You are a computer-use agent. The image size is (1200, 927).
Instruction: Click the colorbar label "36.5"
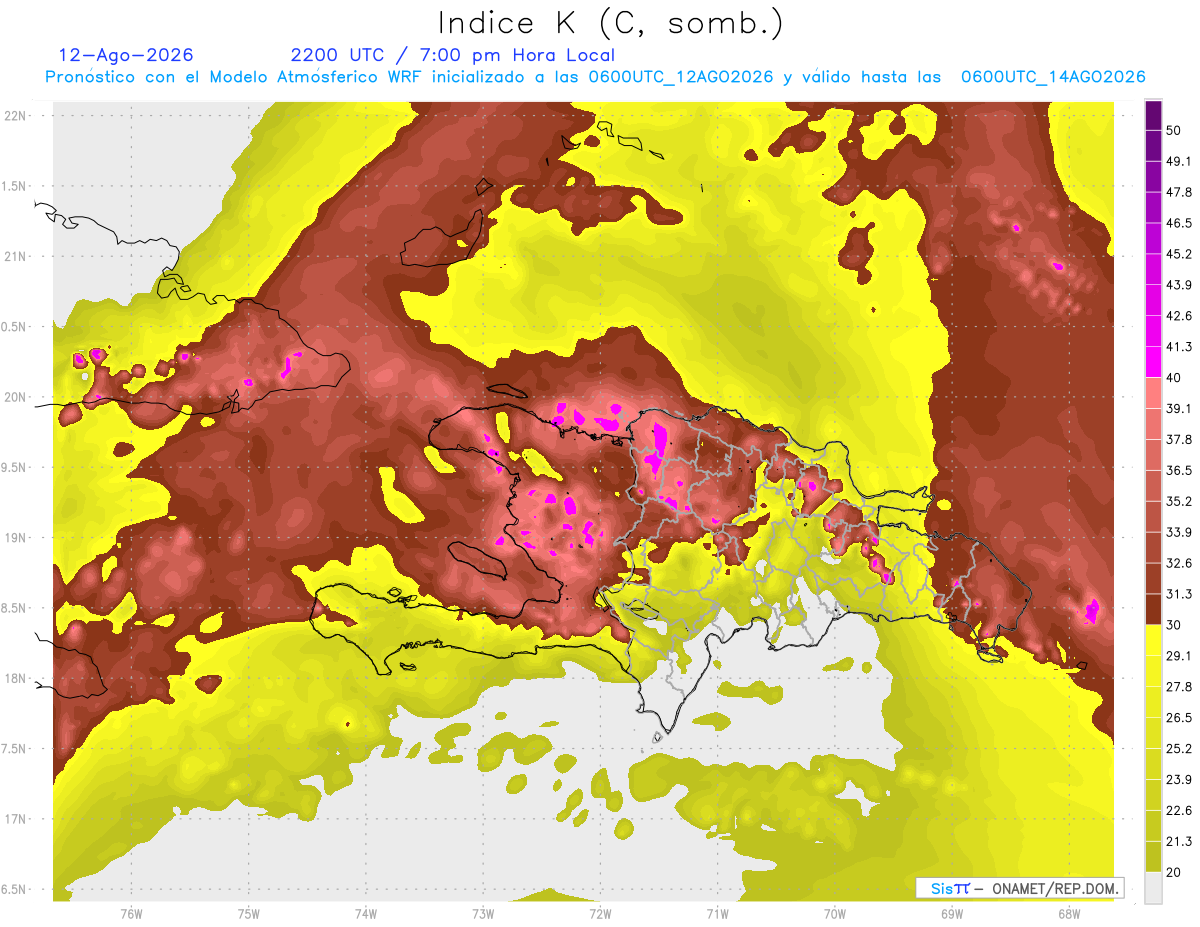pos(1179,470)
